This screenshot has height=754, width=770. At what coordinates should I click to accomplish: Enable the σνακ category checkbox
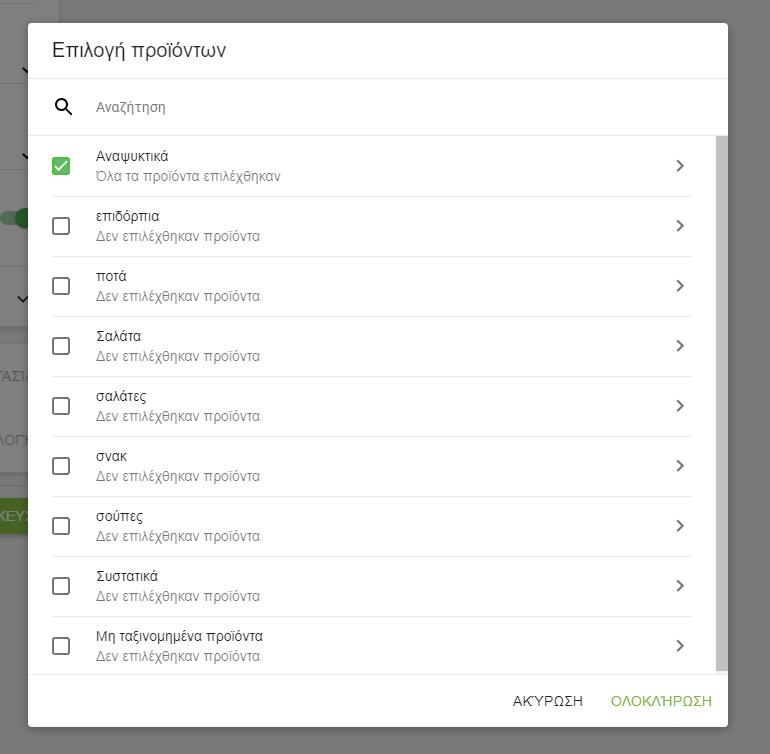(x=61, y=466)
